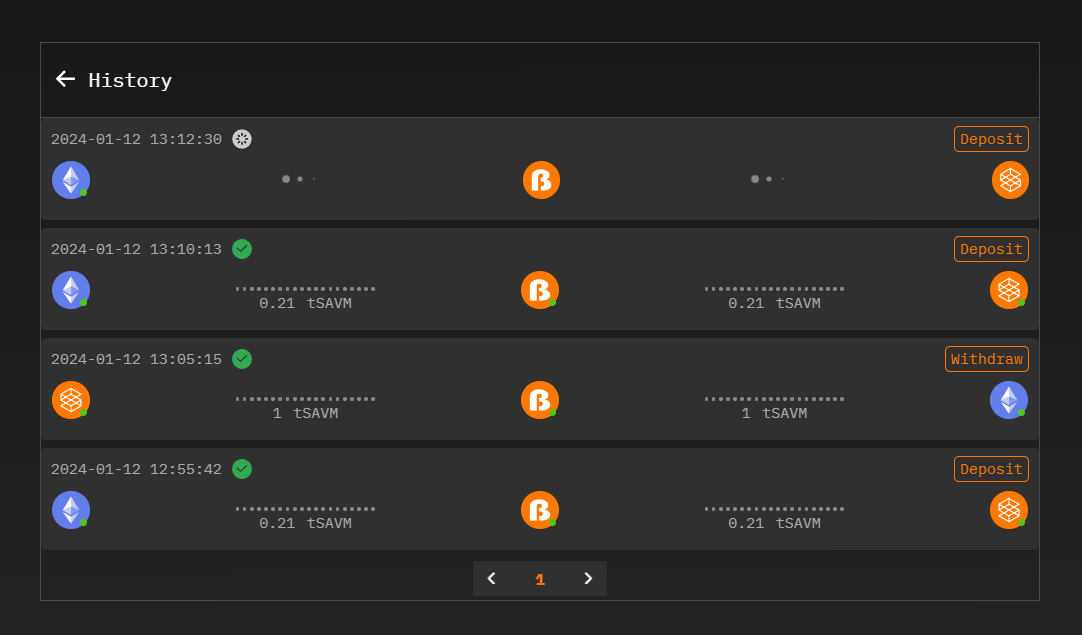Click the first 1 tSAVM amount in withdraw row

[305, 413]
